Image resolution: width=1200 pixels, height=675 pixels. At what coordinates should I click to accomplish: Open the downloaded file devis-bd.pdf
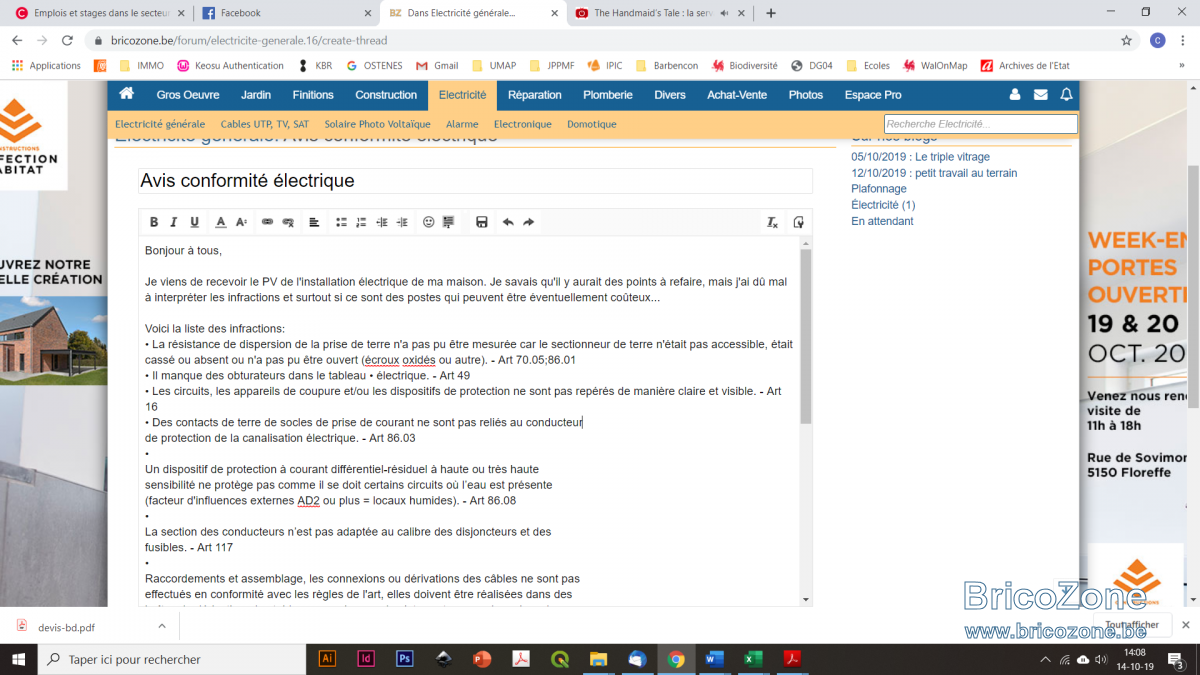tap(67, 627)
